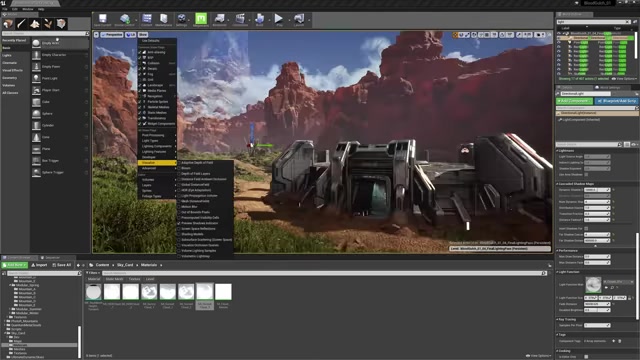Click the Launch toolbar icon
This screenshot has width=640, height=360.
pos(299,20)
